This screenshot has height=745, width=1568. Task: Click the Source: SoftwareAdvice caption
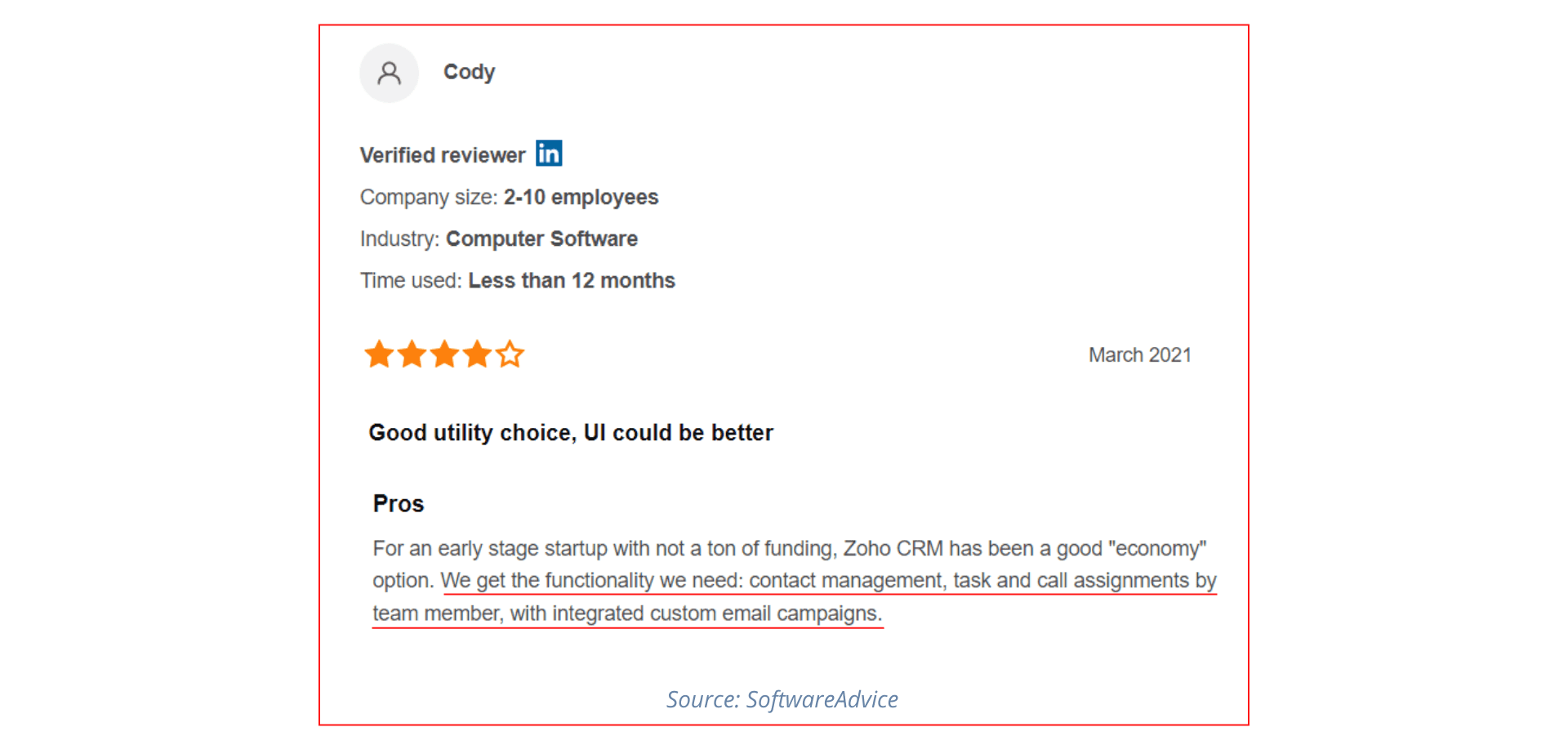(782, 699)
